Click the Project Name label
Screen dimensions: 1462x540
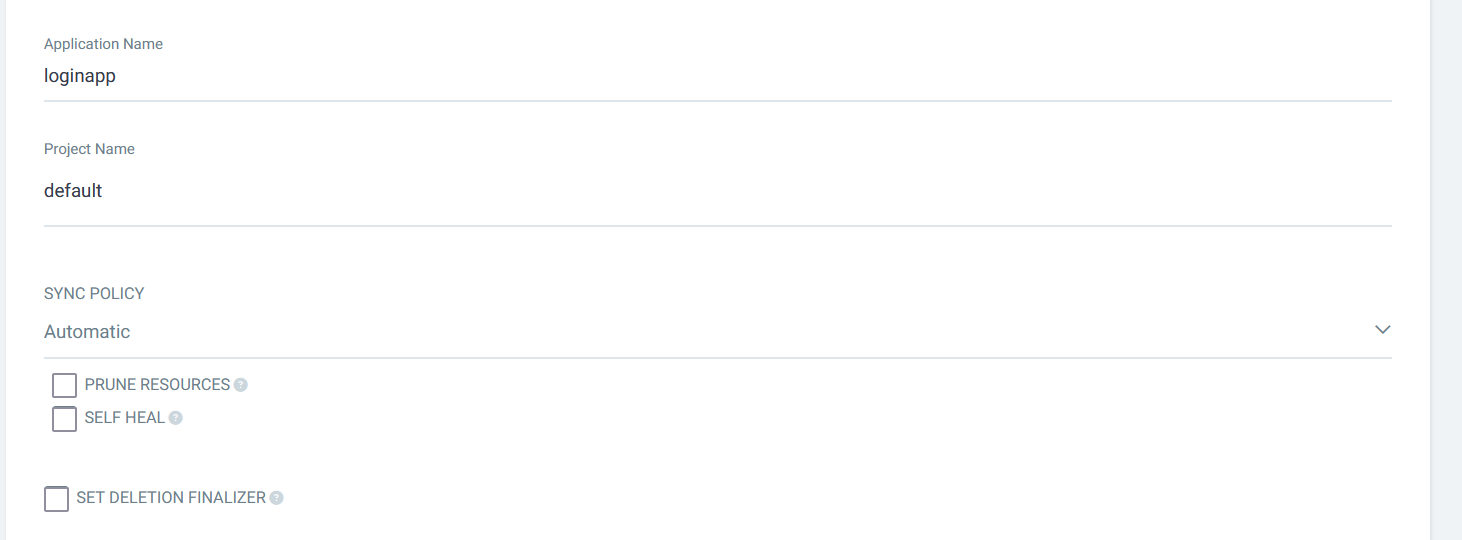point(89,149)
